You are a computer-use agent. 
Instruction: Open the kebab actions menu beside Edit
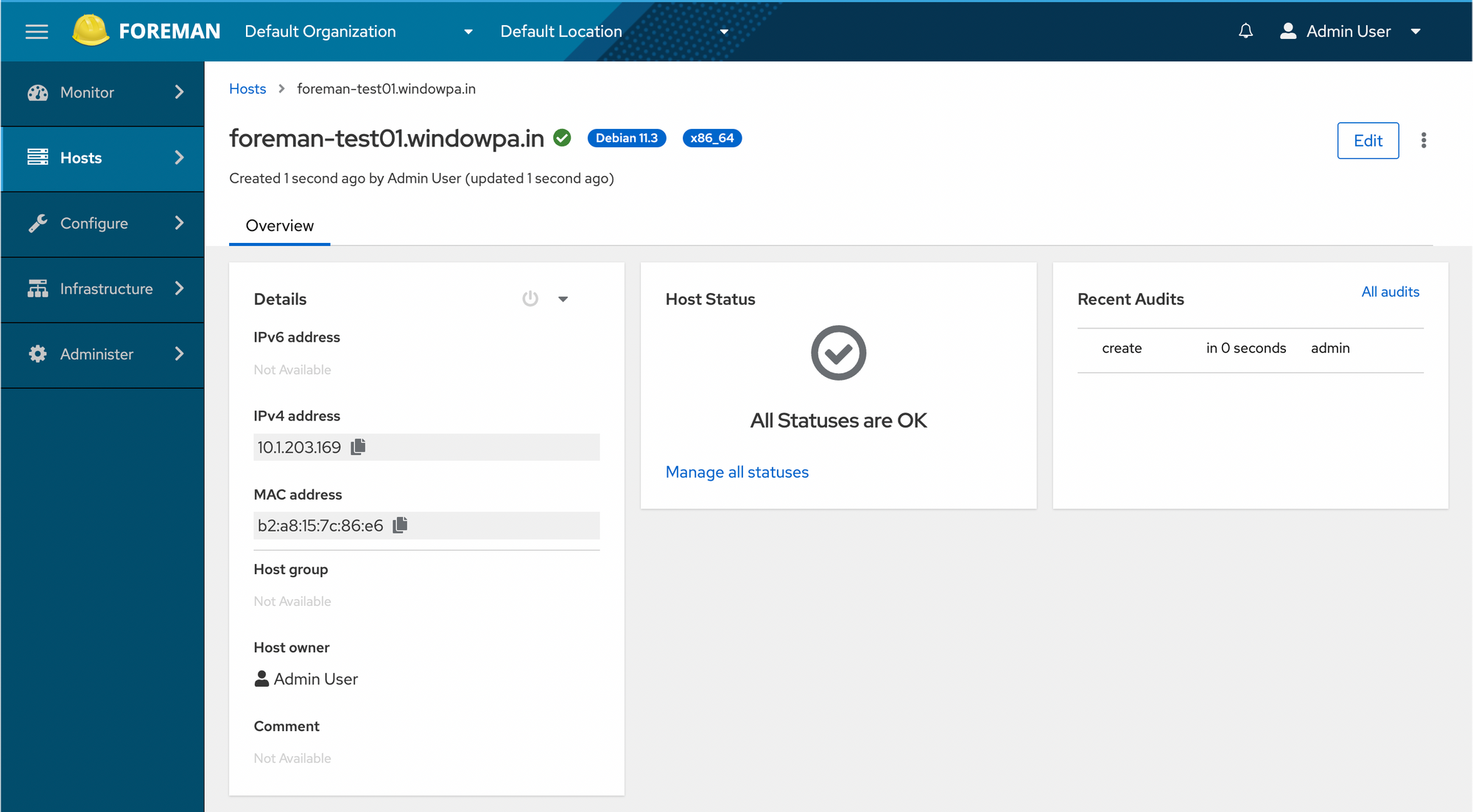point(1424,141)
